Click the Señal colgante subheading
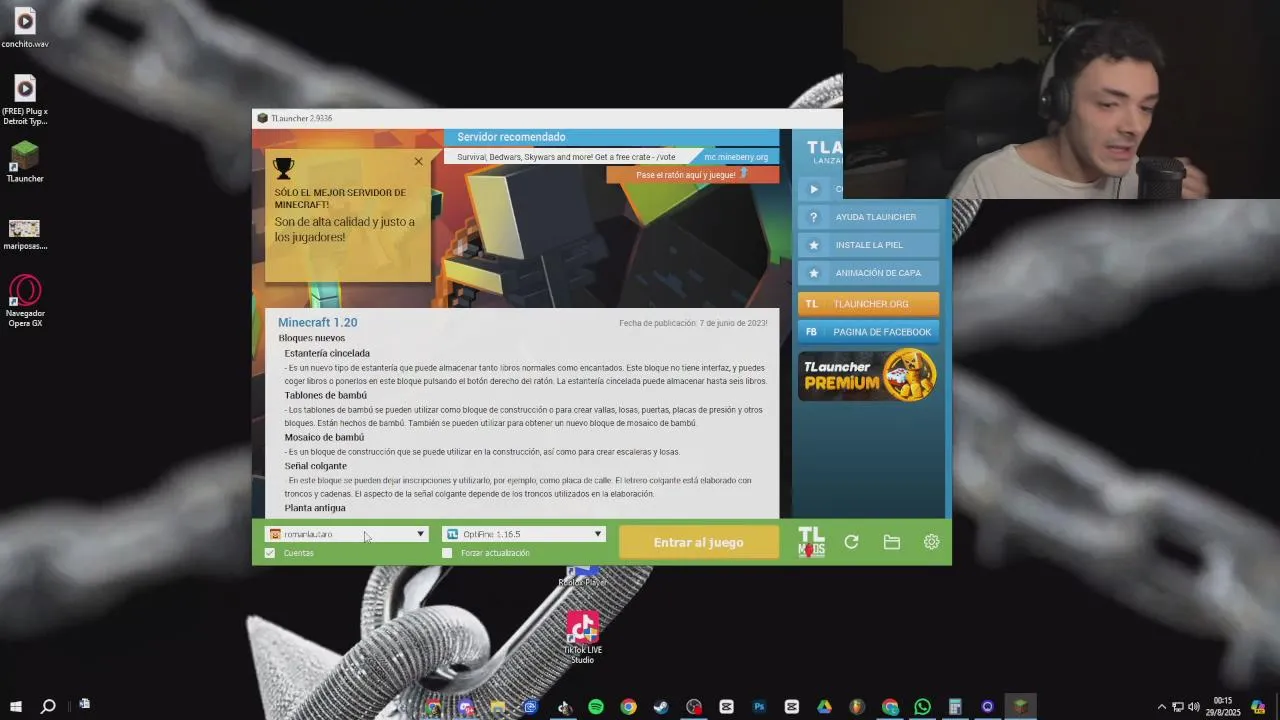1280x720 pixels. (315, 466)
